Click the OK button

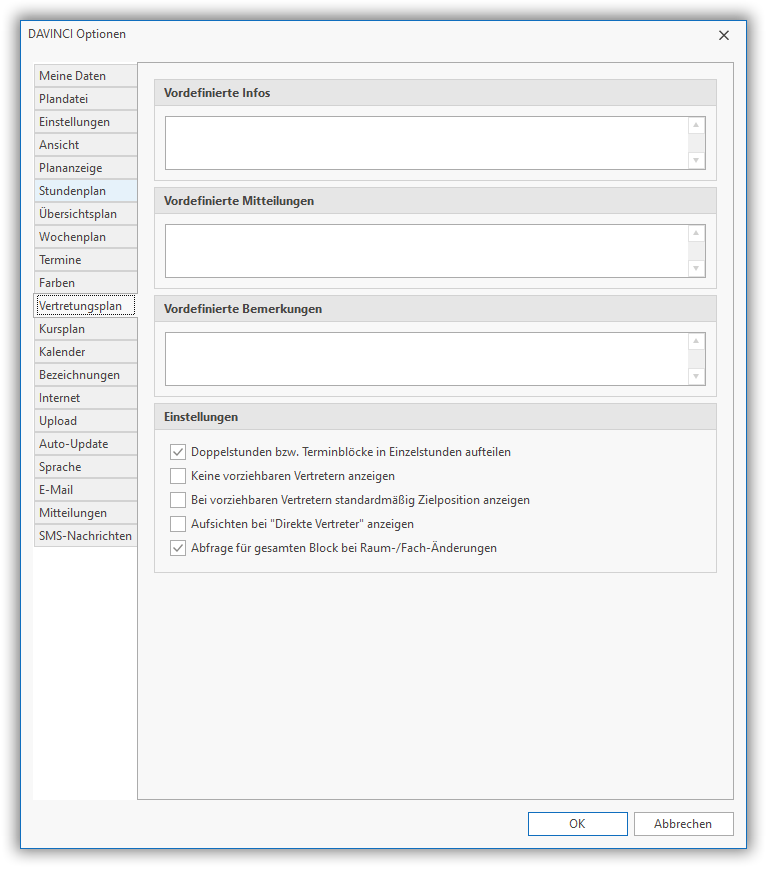(x=577, y=824)
